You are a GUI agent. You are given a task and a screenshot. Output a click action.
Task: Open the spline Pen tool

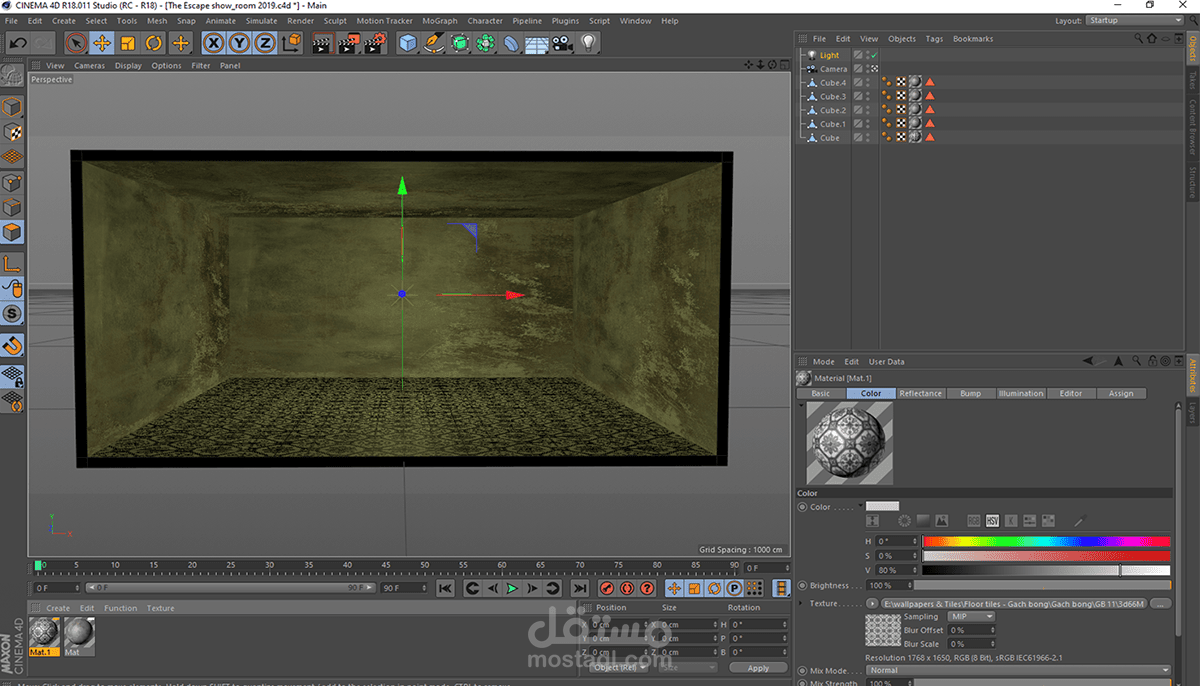coord(433,42)
